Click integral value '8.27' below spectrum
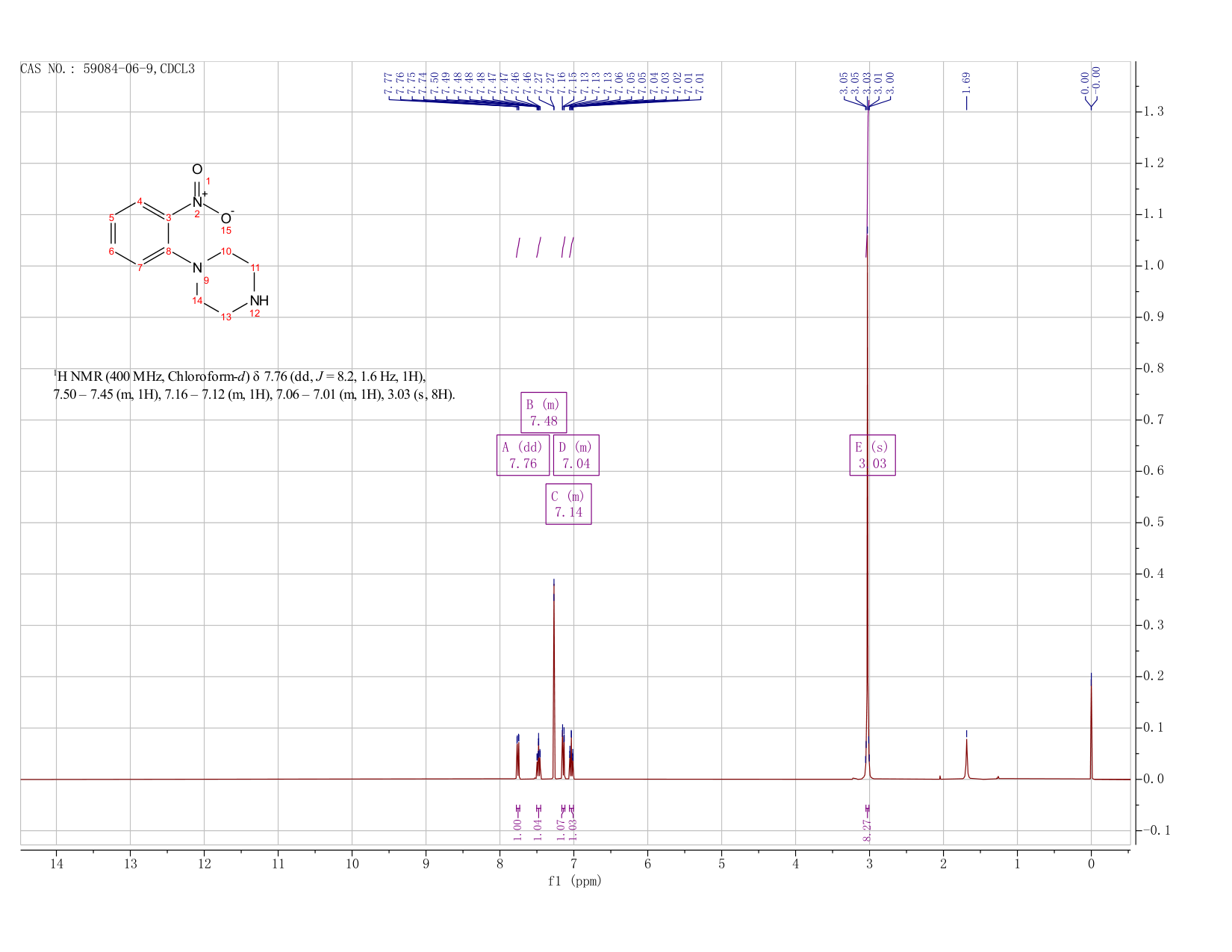The height and width of the screenshot is (952, 1232). (x=867, y=829)
